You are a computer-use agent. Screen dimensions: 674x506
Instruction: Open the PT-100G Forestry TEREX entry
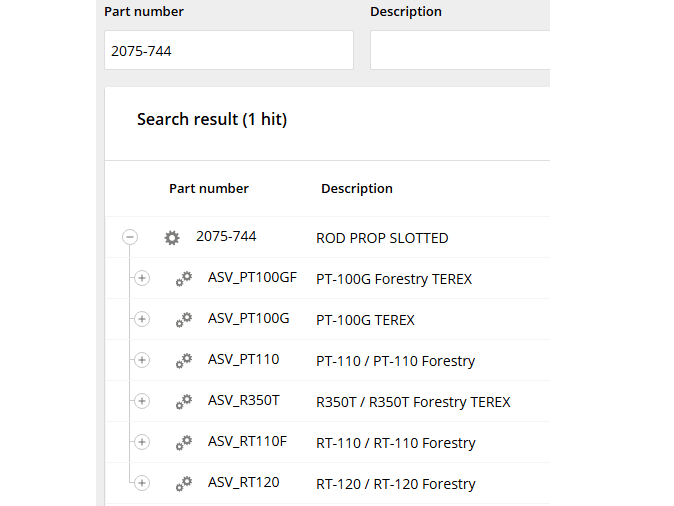click(394, 279)
